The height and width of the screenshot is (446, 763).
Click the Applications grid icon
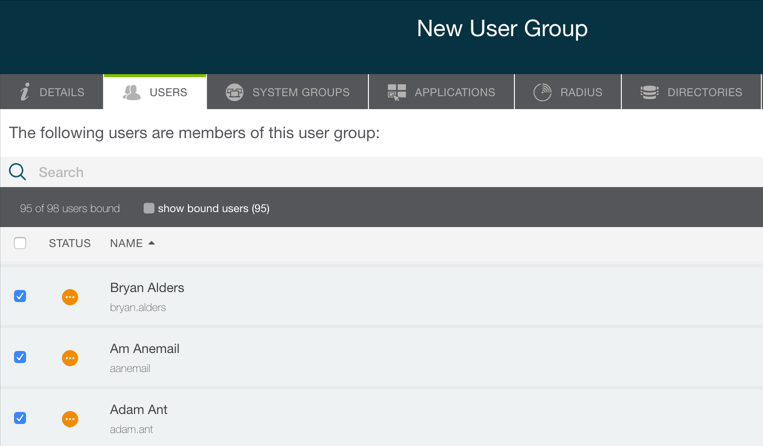point(397,92)
